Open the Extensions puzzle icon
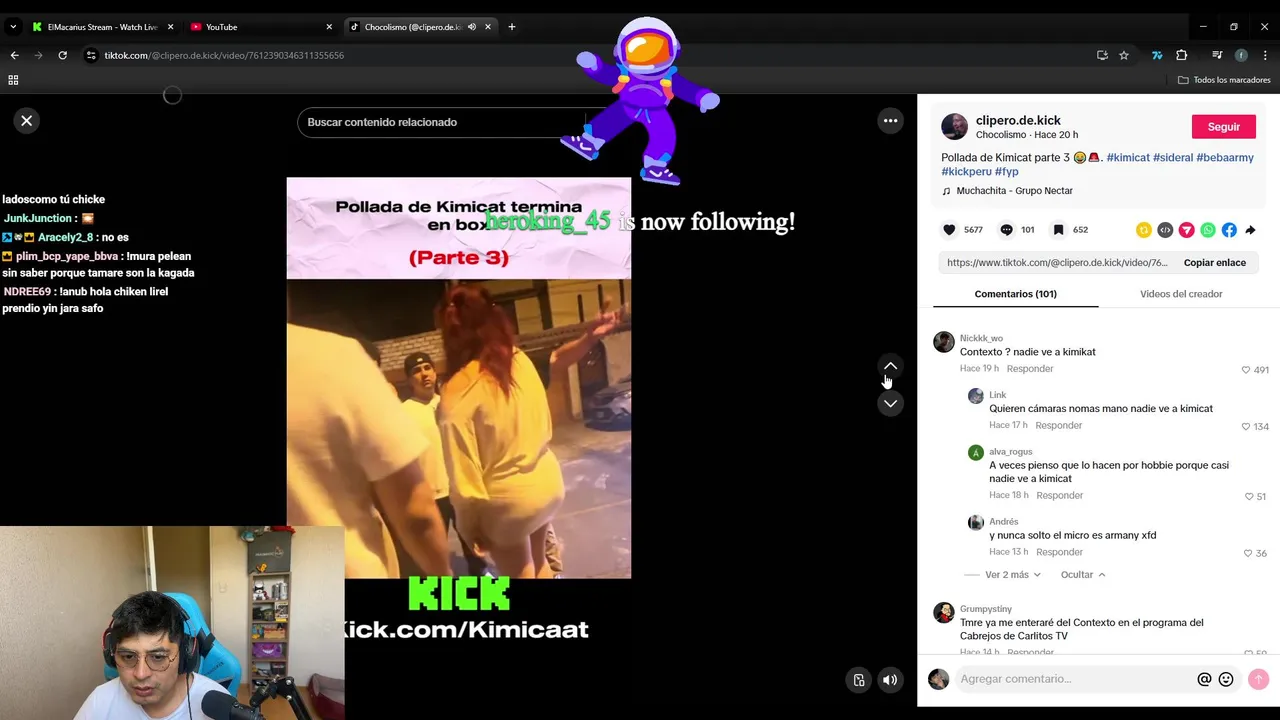Image resolution: width=1280 pixels, height=720 pixels. click(x=1181, y=55)
